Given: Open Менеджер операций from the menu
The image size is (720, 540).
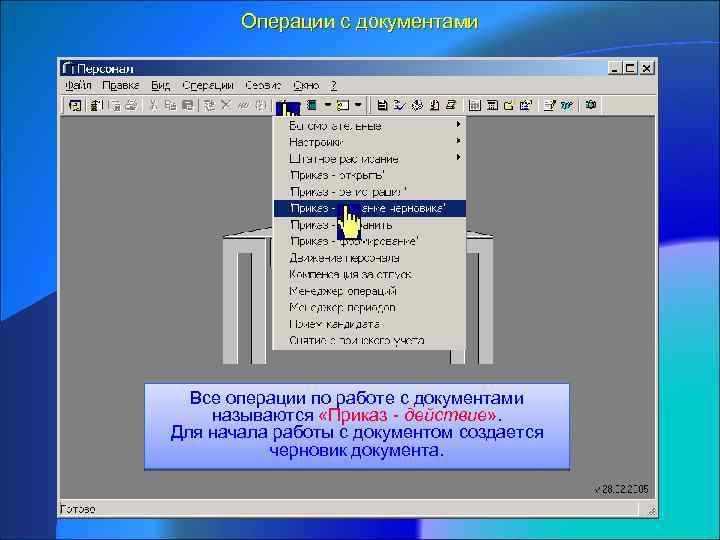Looking at the screenshot, I should coord(370,291).
